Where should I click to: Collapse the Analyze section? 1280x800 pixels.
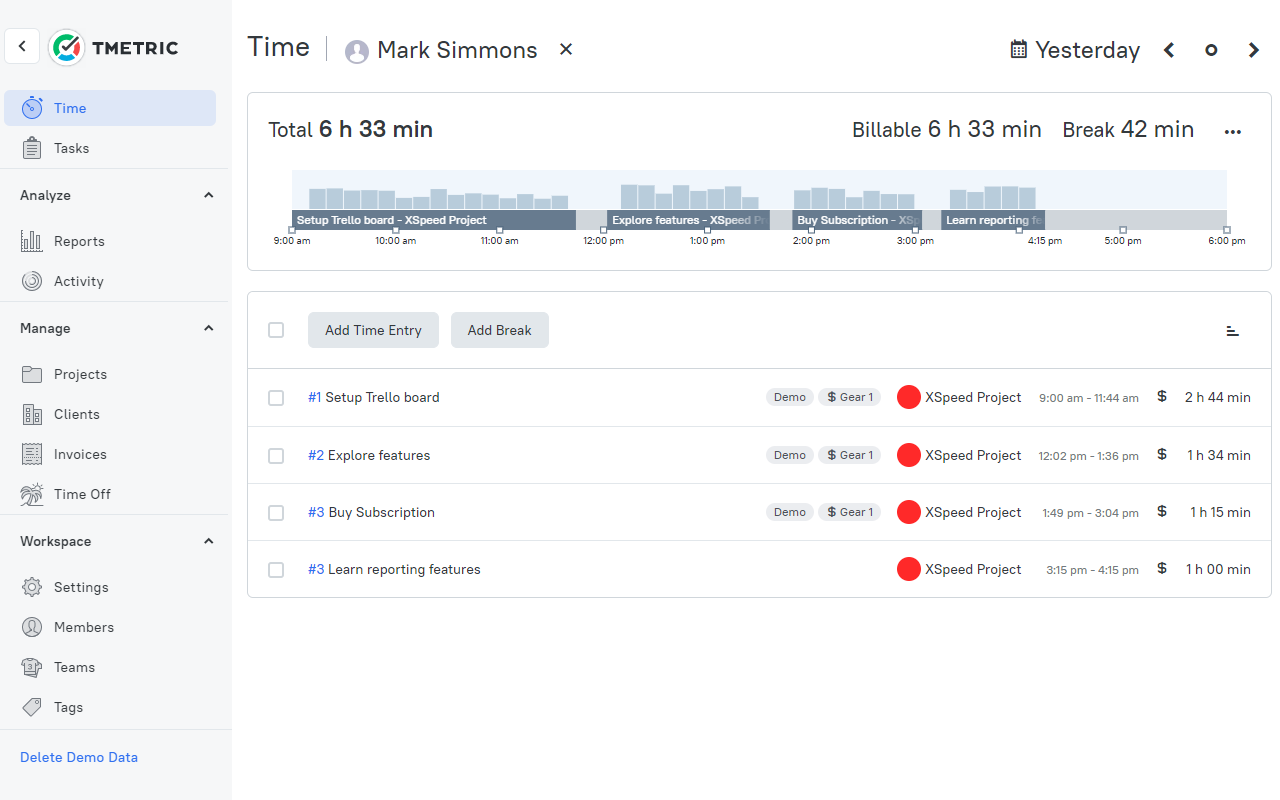[x=208, y=195]
